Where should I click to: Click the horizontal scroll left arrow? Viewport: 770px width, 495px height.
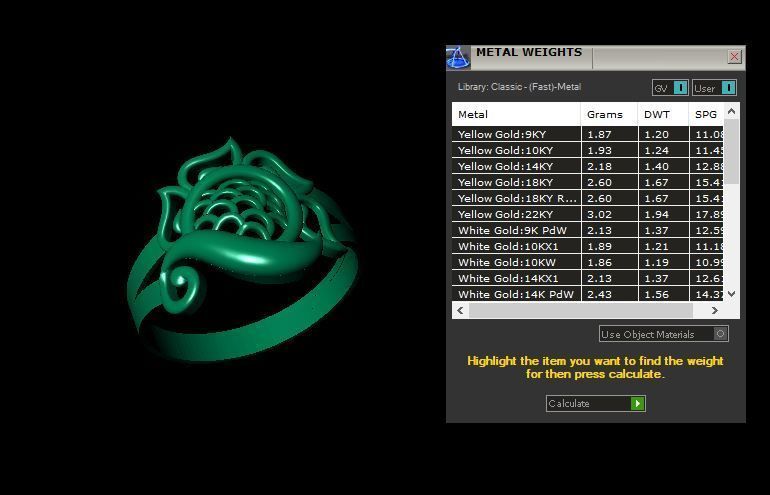click(460, 310)
